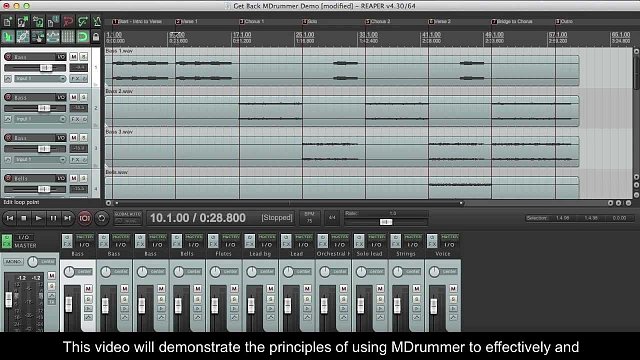Click the Pause transport button
This screenshot has width=640, height=360.
53,218
